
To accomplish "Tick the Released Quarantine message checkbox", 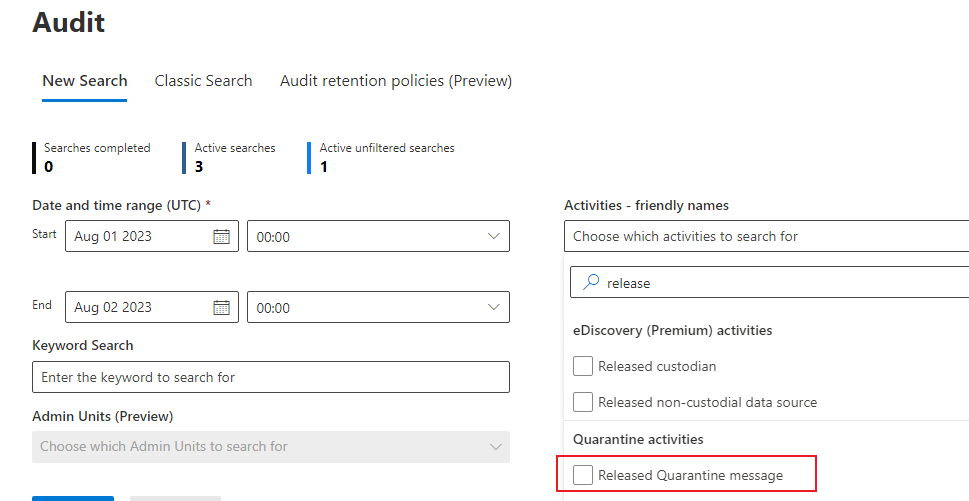I will pyautogui.click(x=583, y=475).
